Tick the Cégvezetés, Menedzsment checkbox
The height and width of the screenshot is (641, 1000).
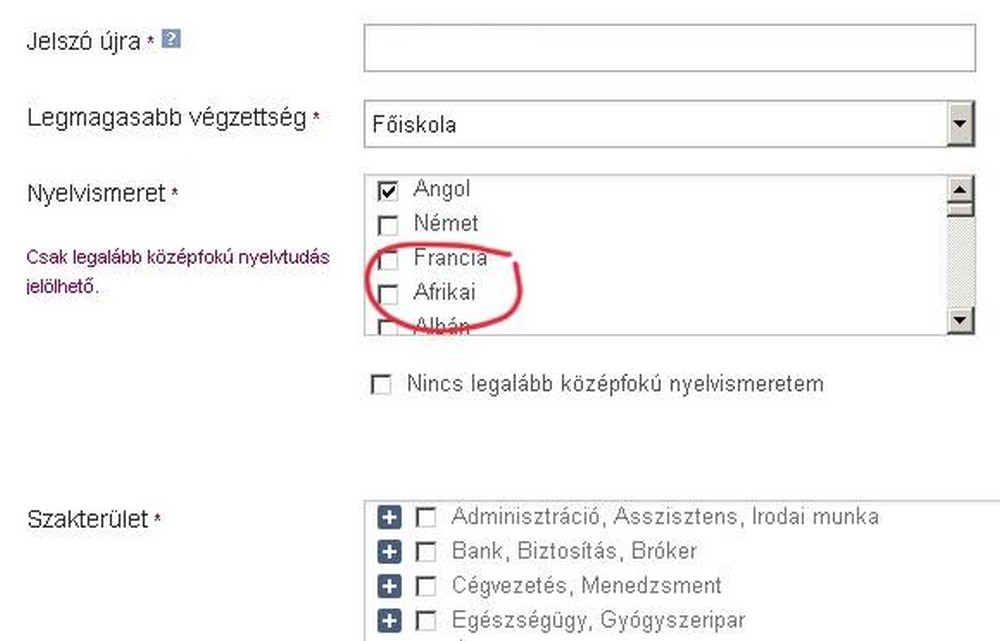coord(426,586)
